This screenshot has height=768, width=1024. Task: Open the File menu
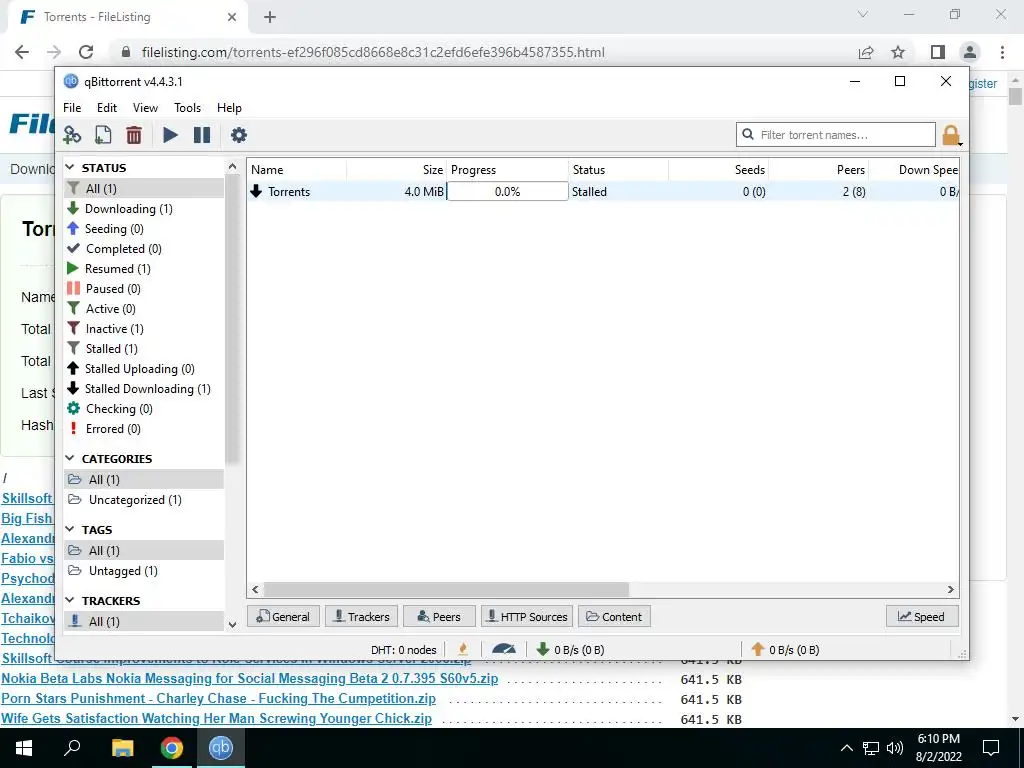[x=72, y=108]
